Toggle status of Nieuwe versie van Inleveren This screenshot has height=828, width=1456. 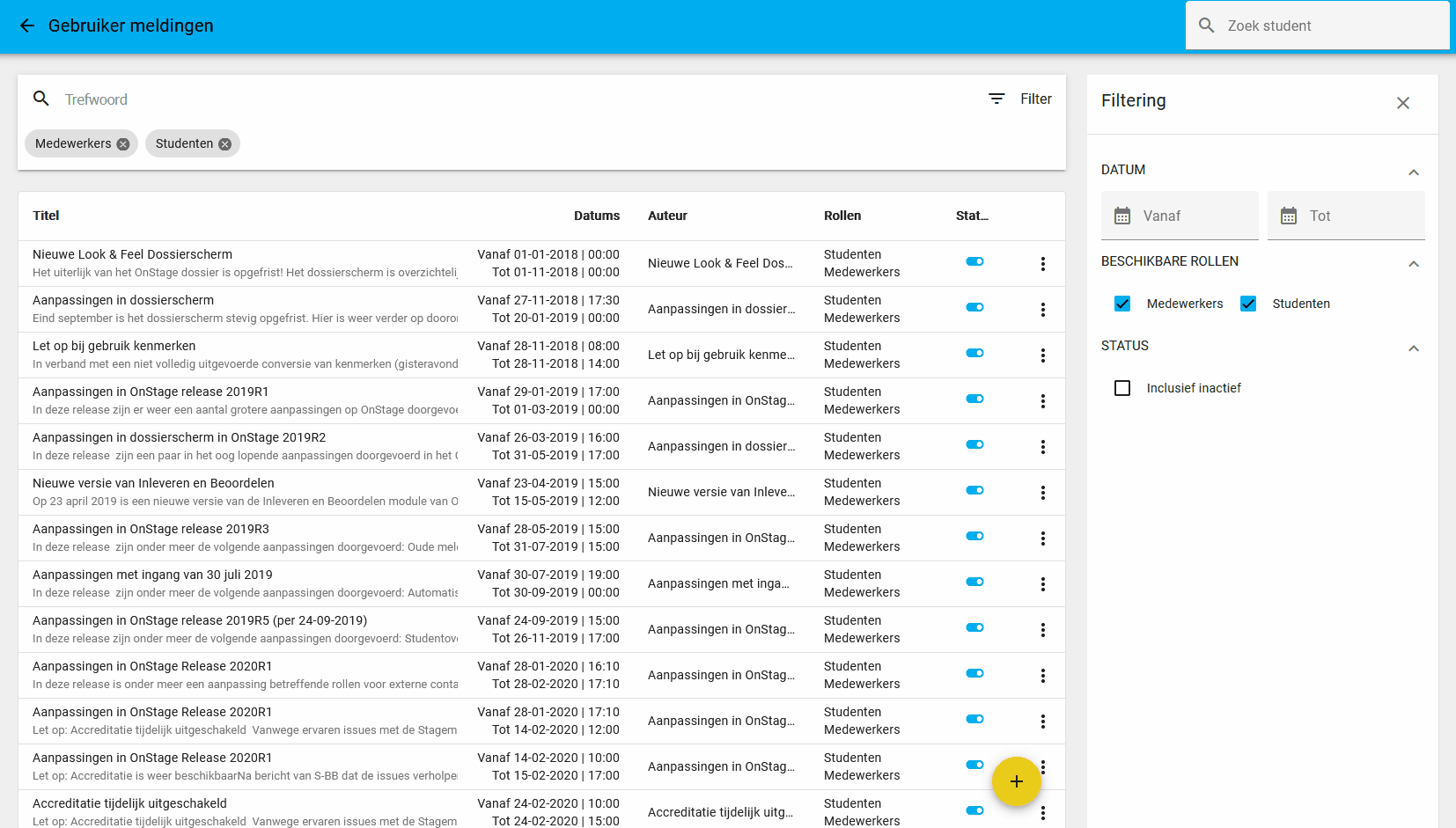(974, 490)
